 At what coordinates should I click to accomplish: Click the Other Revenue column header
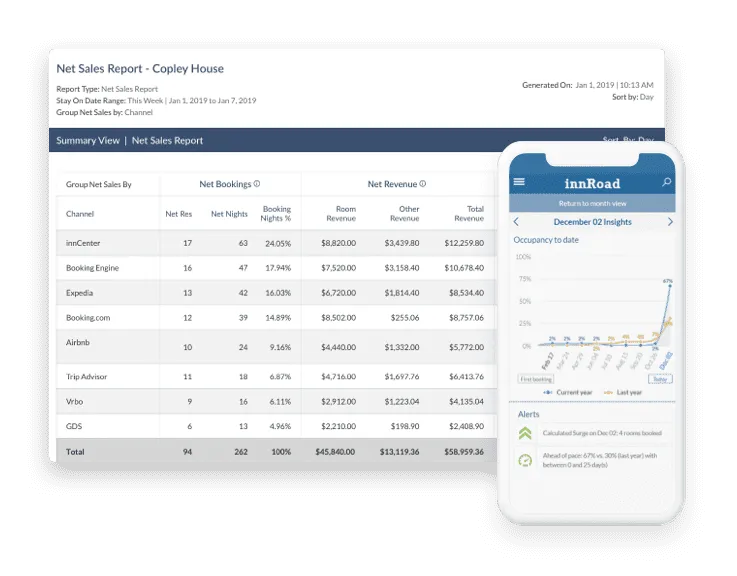405,213
